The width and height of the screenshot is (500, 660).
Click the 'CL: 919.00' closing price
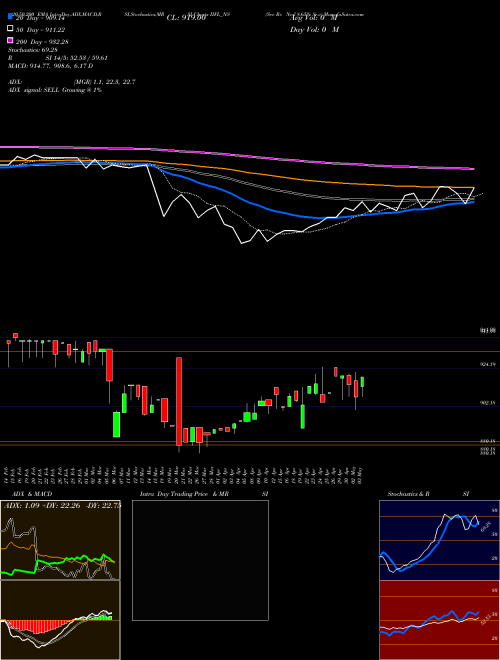(186, 18)
